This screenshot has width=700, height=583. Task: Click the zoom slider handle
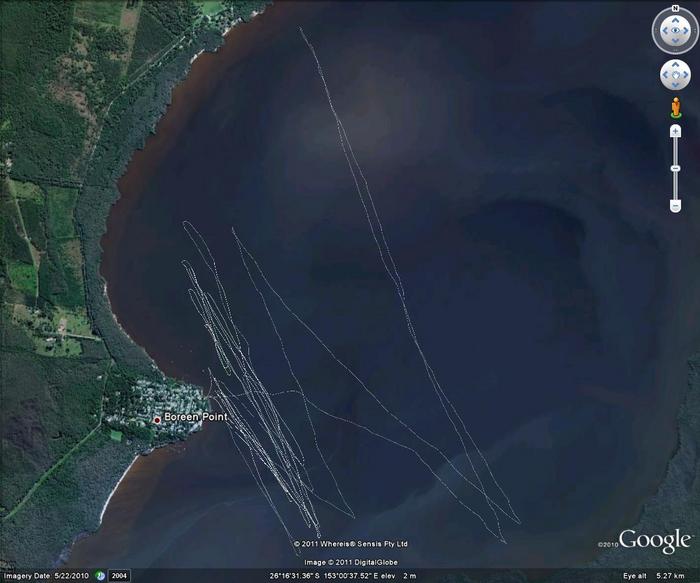click(675, 166)
